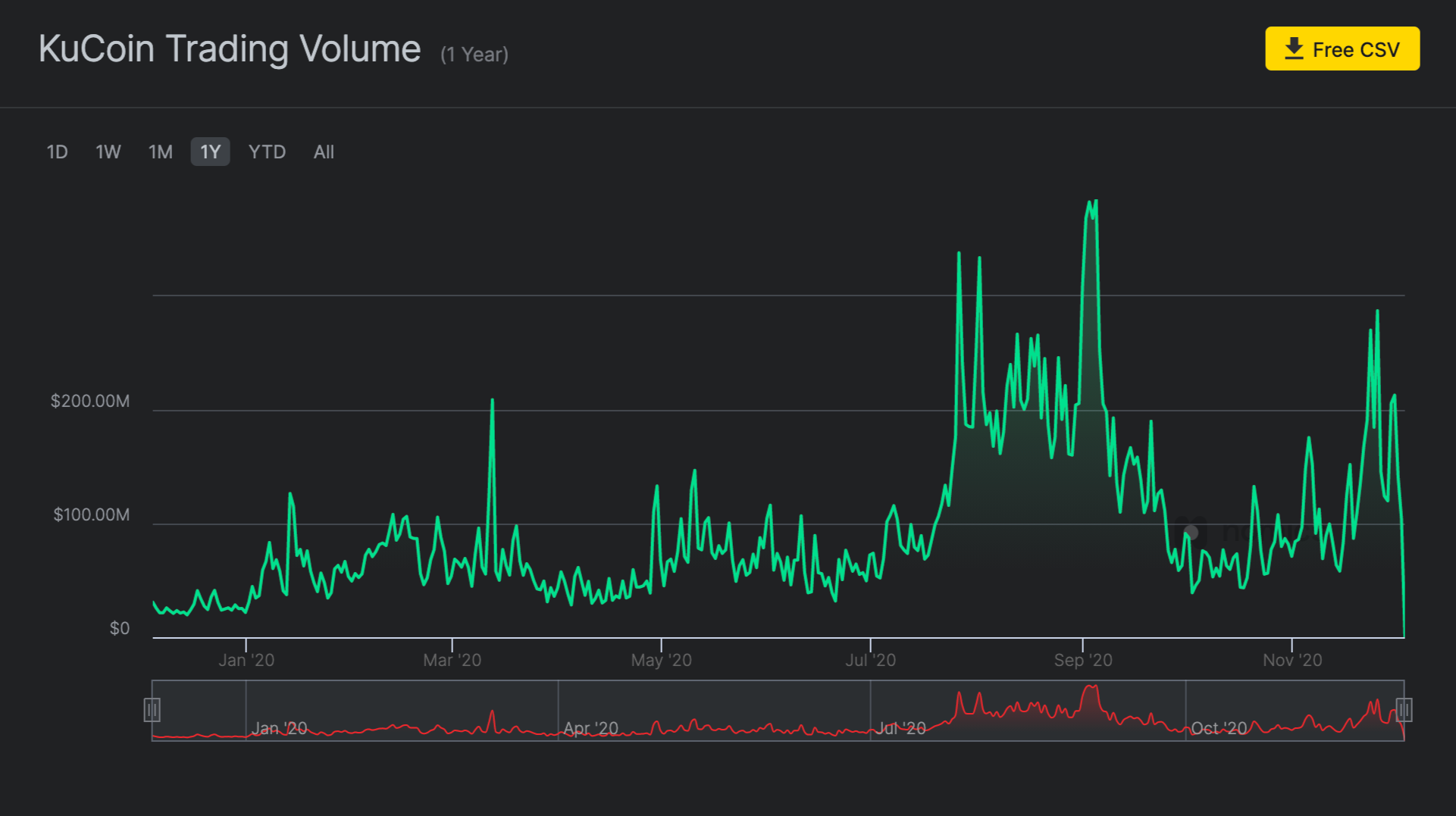Click the (1 Year) subtitle text
This screenshot has width=1456, height=816.
point(474,55)
